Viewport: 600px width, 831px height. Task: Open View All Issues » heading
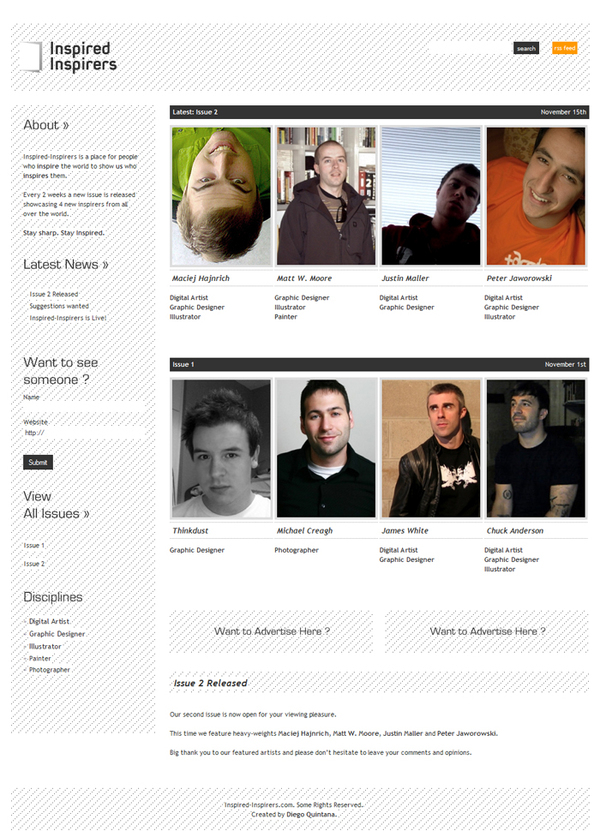56,505
